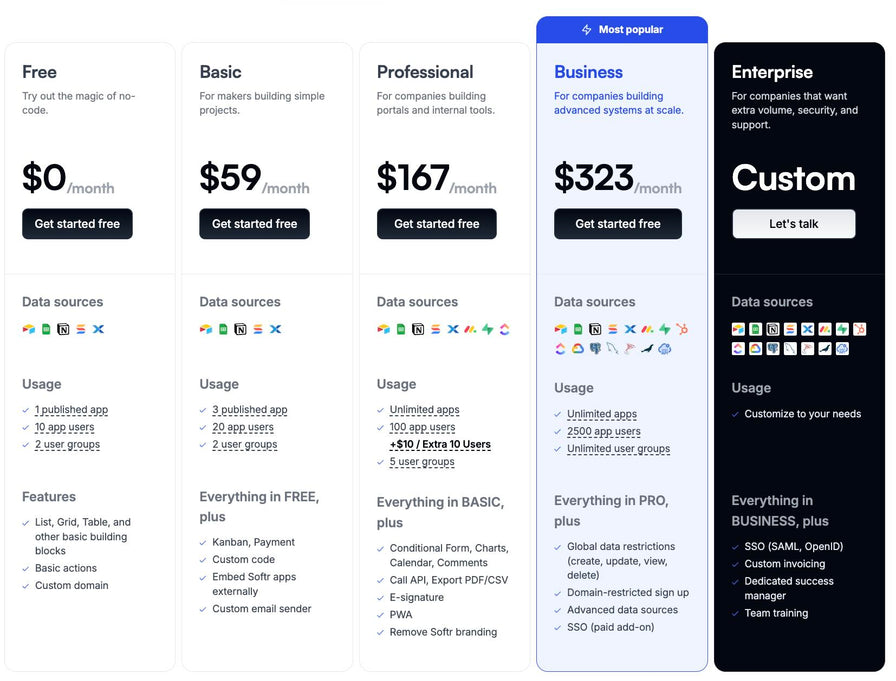Click the Unlimited user groups underlined text
The height and width of the screenshot is (681, 896).
(618, 449)
